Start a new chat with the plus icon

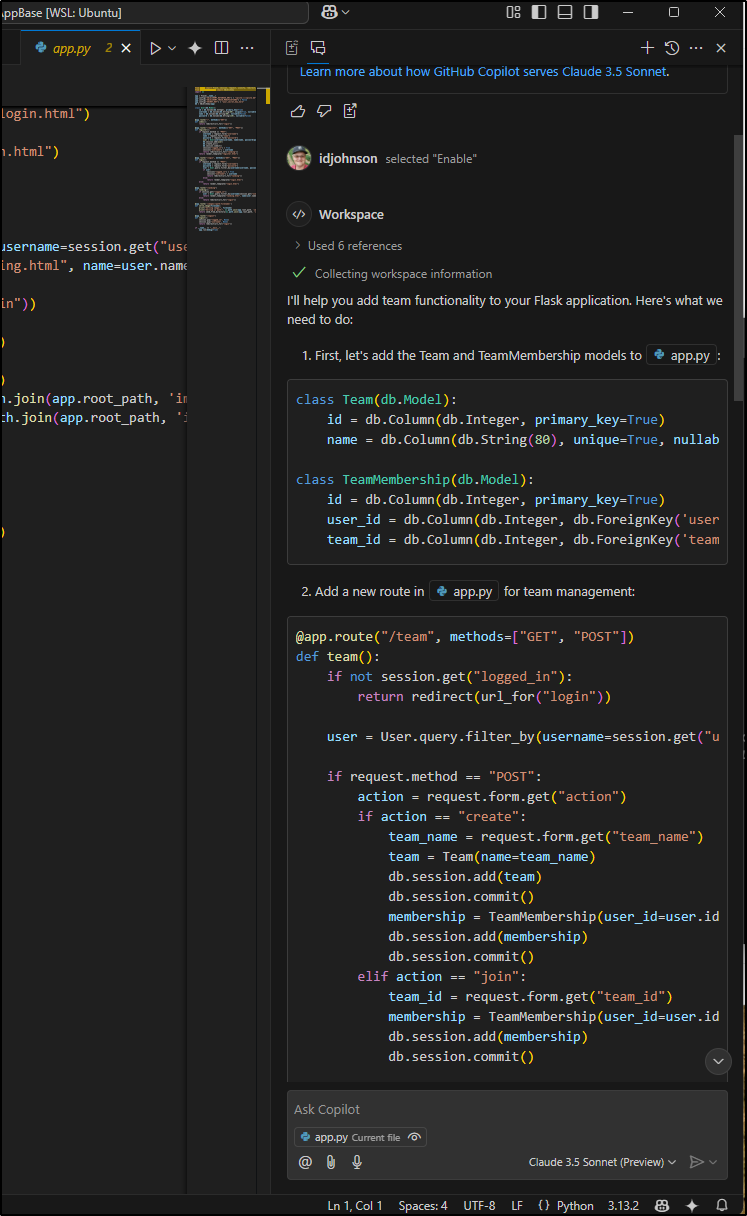tap(647, 47)
